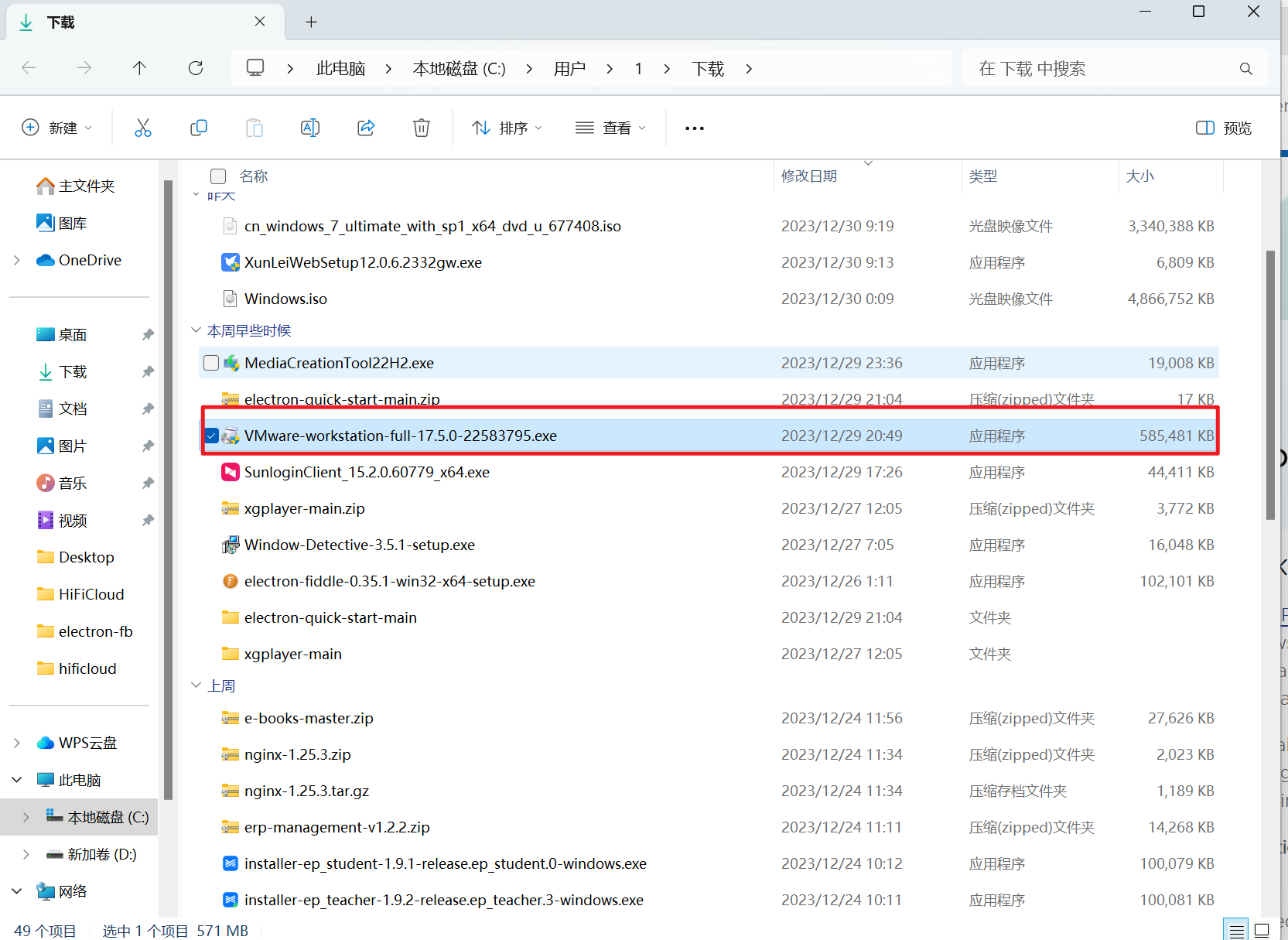Viewport: 1288px width, 940px height.
Task: Collapse 此电脑 tree node
Action: click(16, 780)
